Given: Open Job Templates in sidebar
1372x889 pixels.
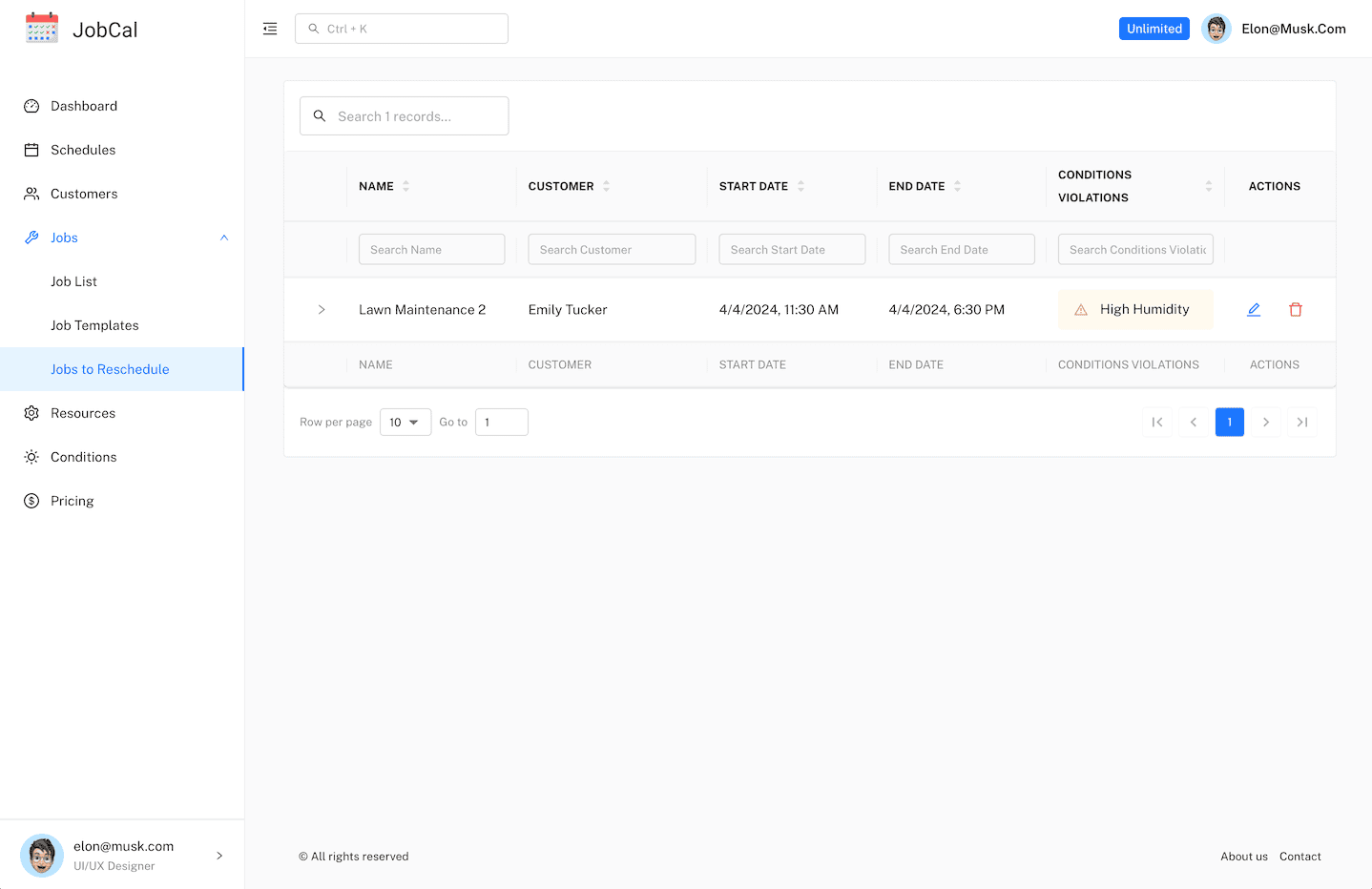Looking at the screenshot, I should click(94, 325).
